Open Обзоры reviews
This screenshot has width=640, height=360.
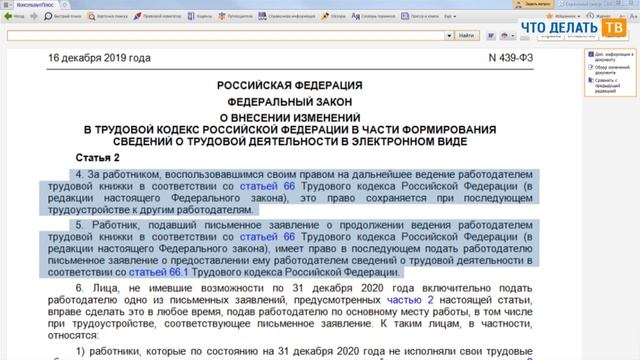333,16
